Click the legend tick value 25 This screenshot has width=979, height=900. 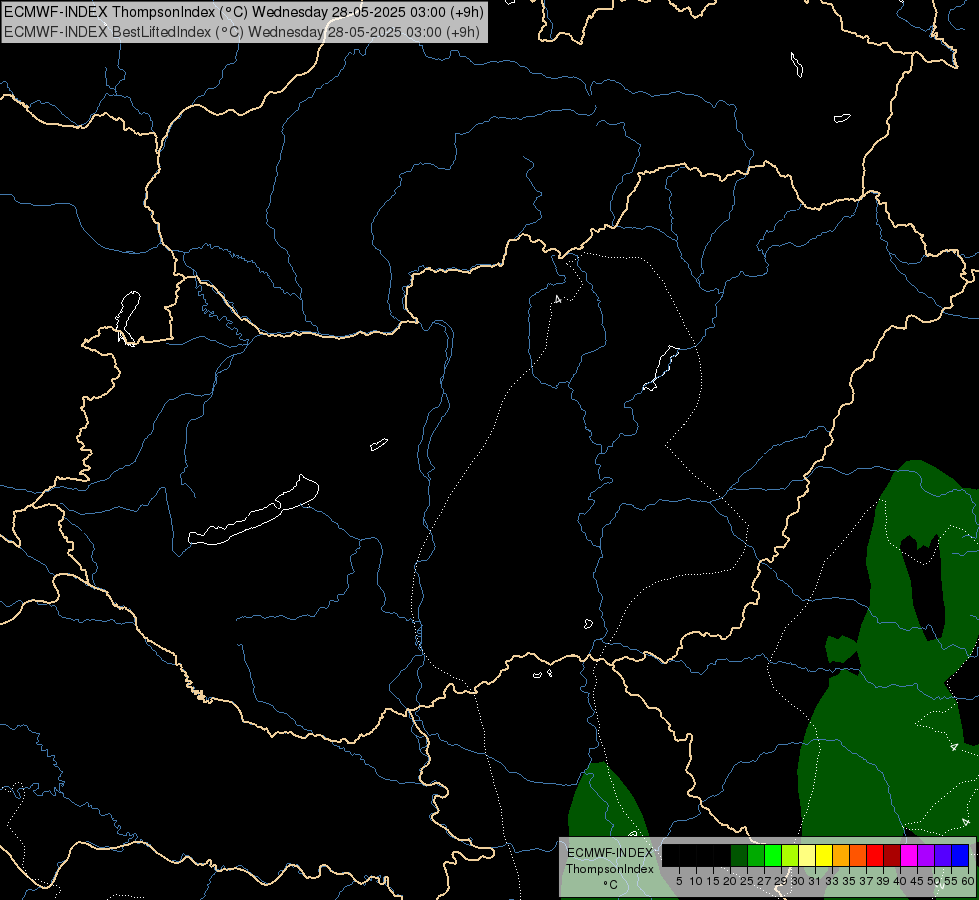pyautogui.click(x=747, y=881)
